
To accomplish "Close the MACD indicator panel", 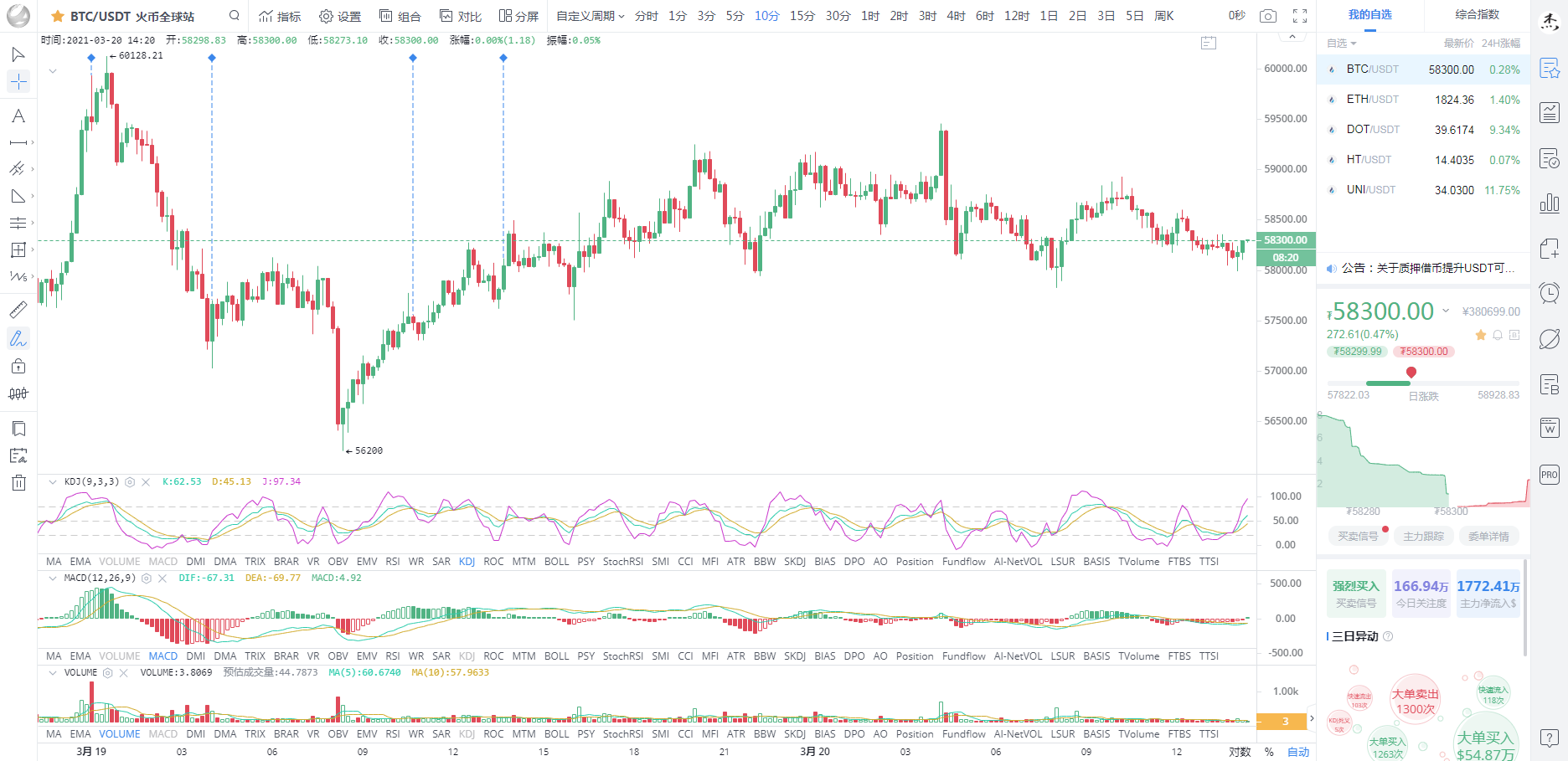I will 162,578.
